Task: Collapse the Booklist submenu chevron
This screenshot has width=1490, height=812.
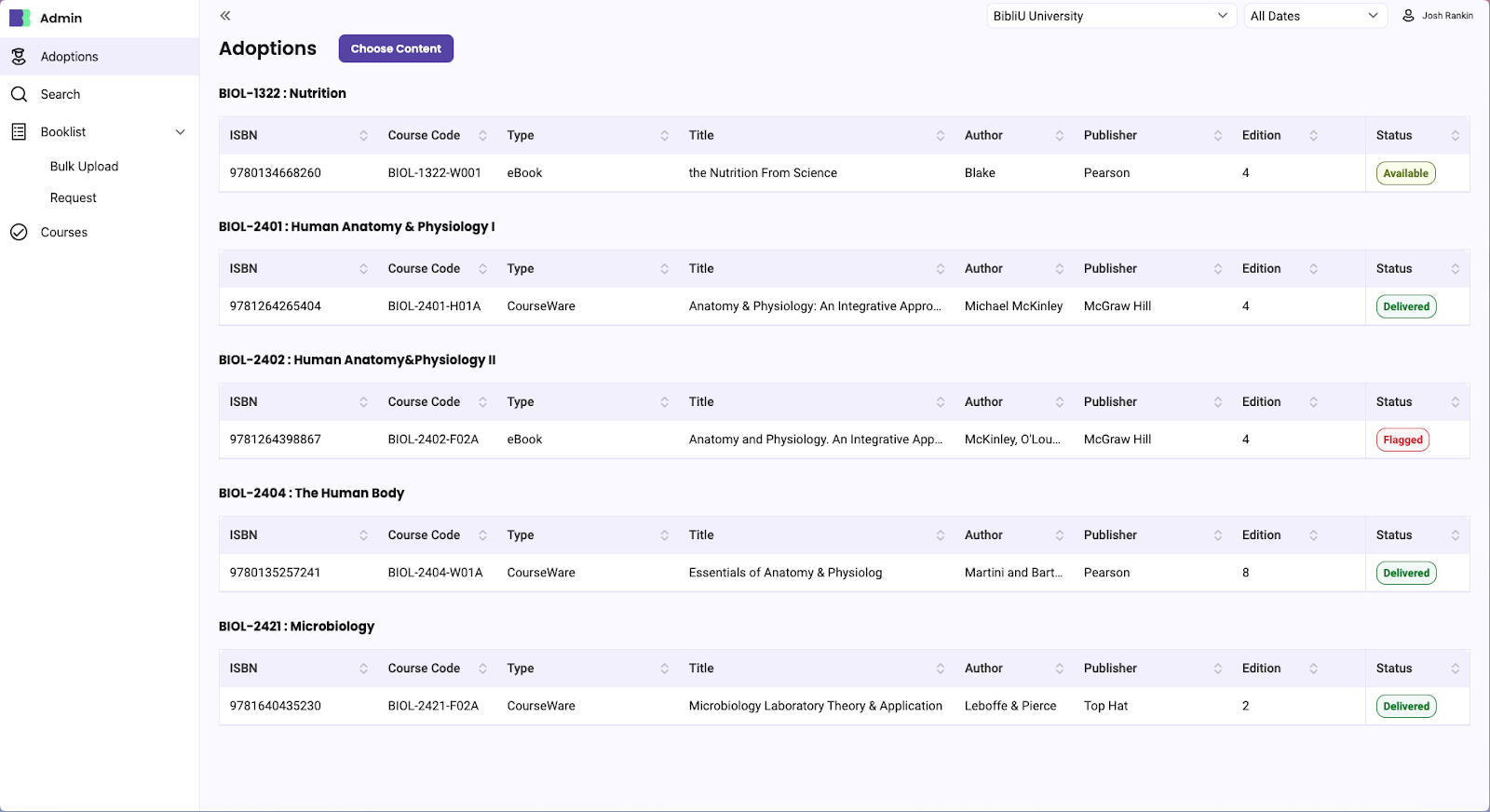Action: [x=181, y=132]
